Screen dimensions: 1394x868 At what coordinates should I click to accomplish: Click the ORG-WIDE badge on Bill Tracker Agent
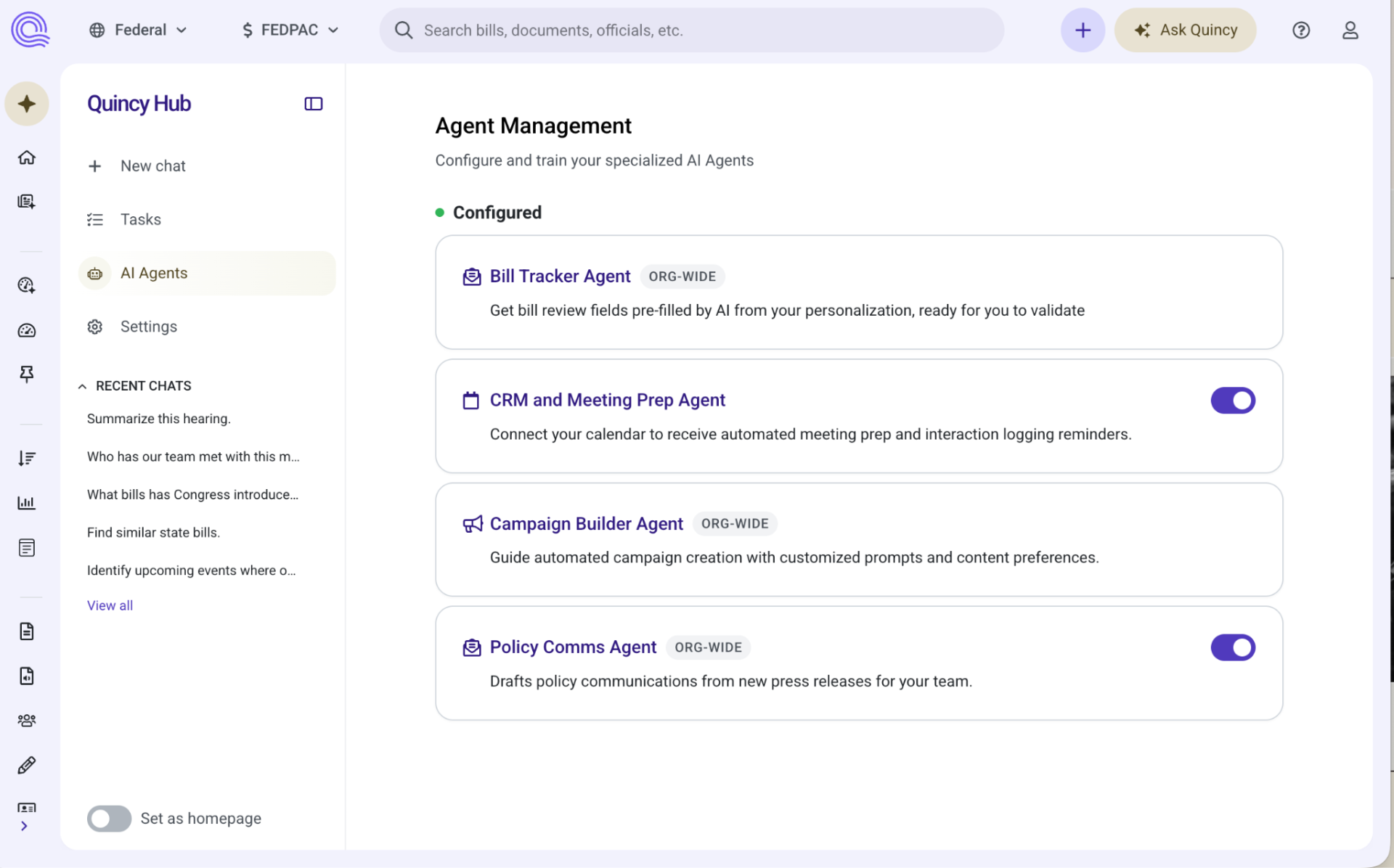tap(682, 277)
